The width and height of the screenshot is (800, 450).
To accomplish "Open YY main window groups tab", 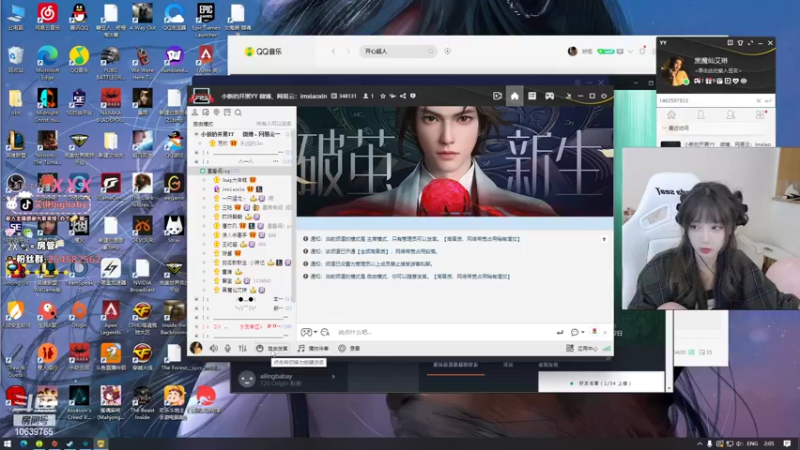I will pos(731,115).
